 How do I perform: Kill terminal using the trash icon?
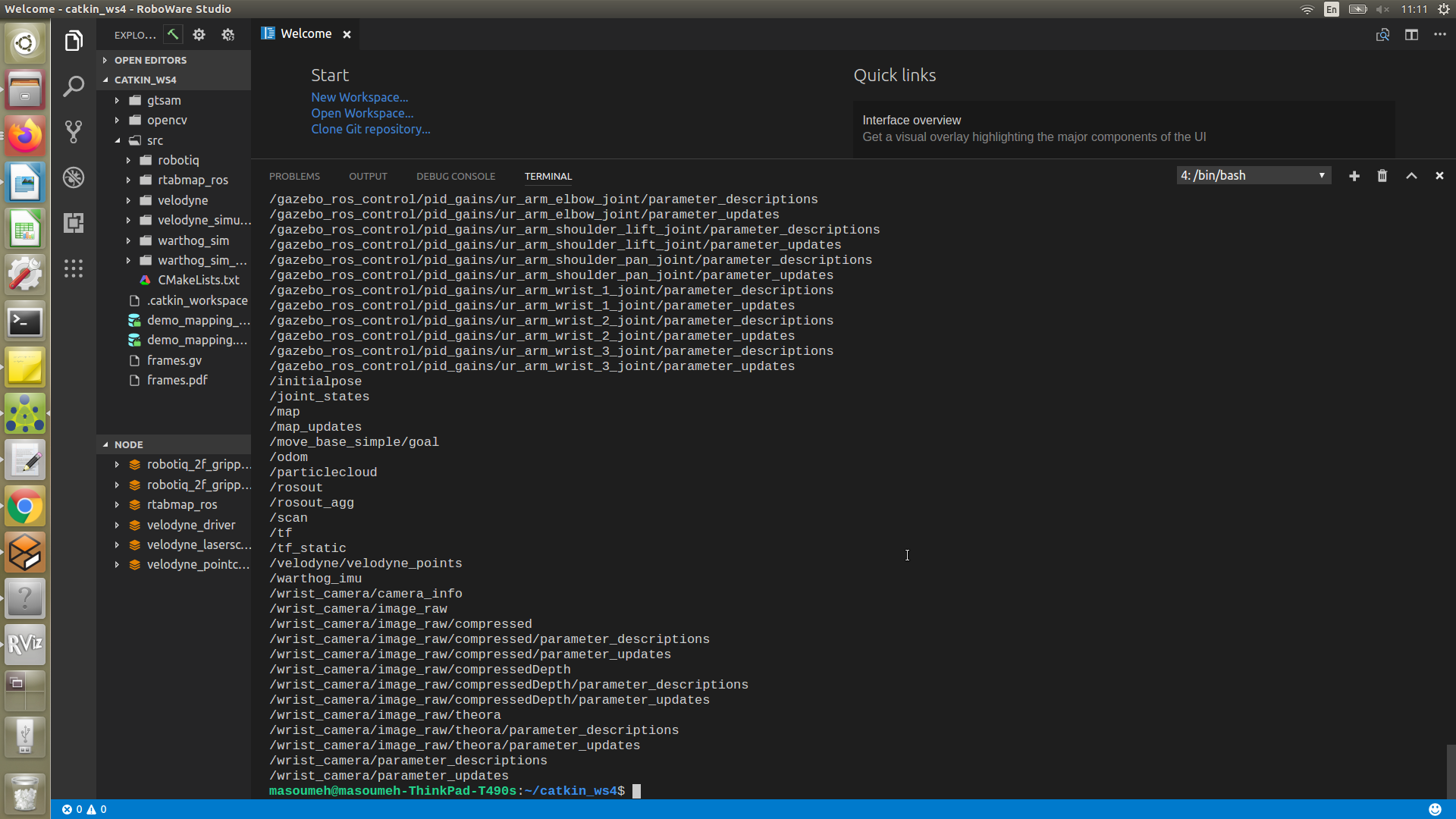(x=1382, y=176)
